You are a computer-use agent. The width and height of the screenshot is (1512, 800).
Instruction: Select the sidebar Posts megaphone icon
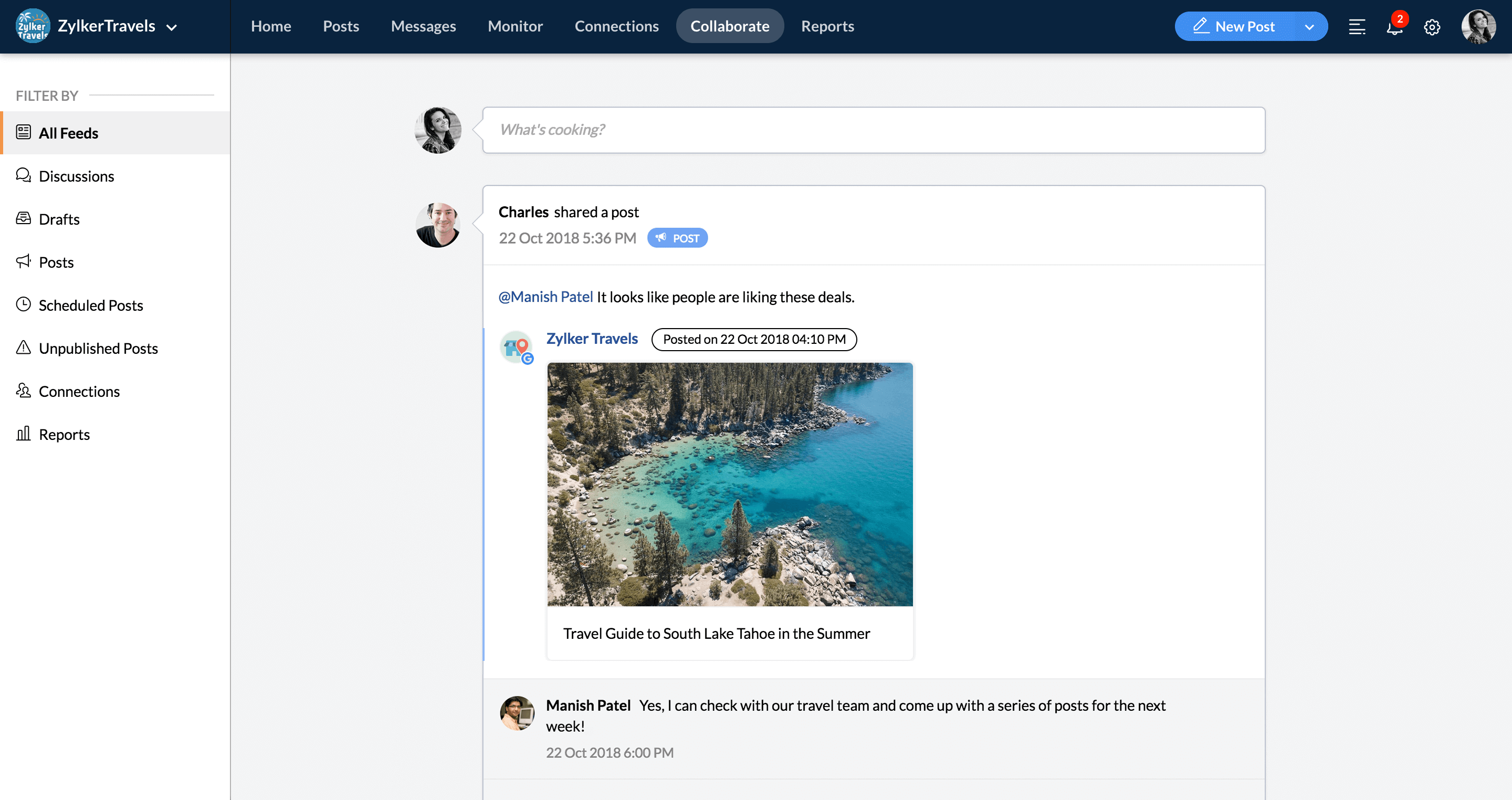point(24,261)
